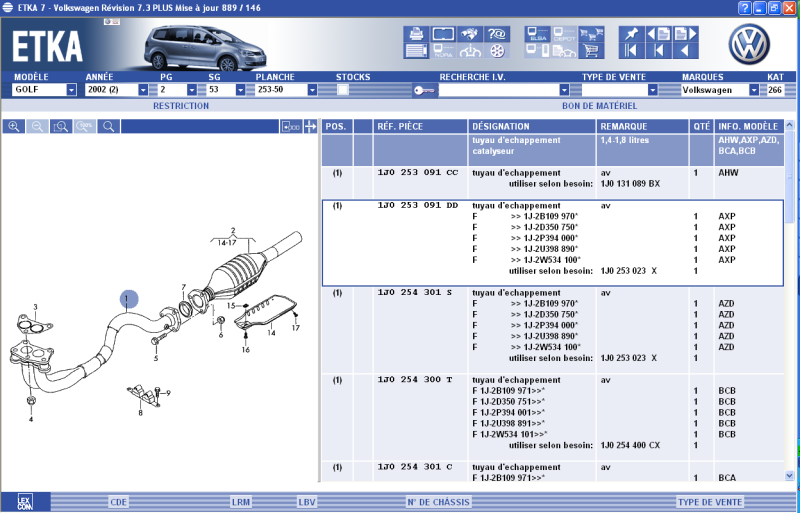Click the highlighted position 1 diagram marker
This screenshot has height=513, width=800.
[x=129, y=299]
